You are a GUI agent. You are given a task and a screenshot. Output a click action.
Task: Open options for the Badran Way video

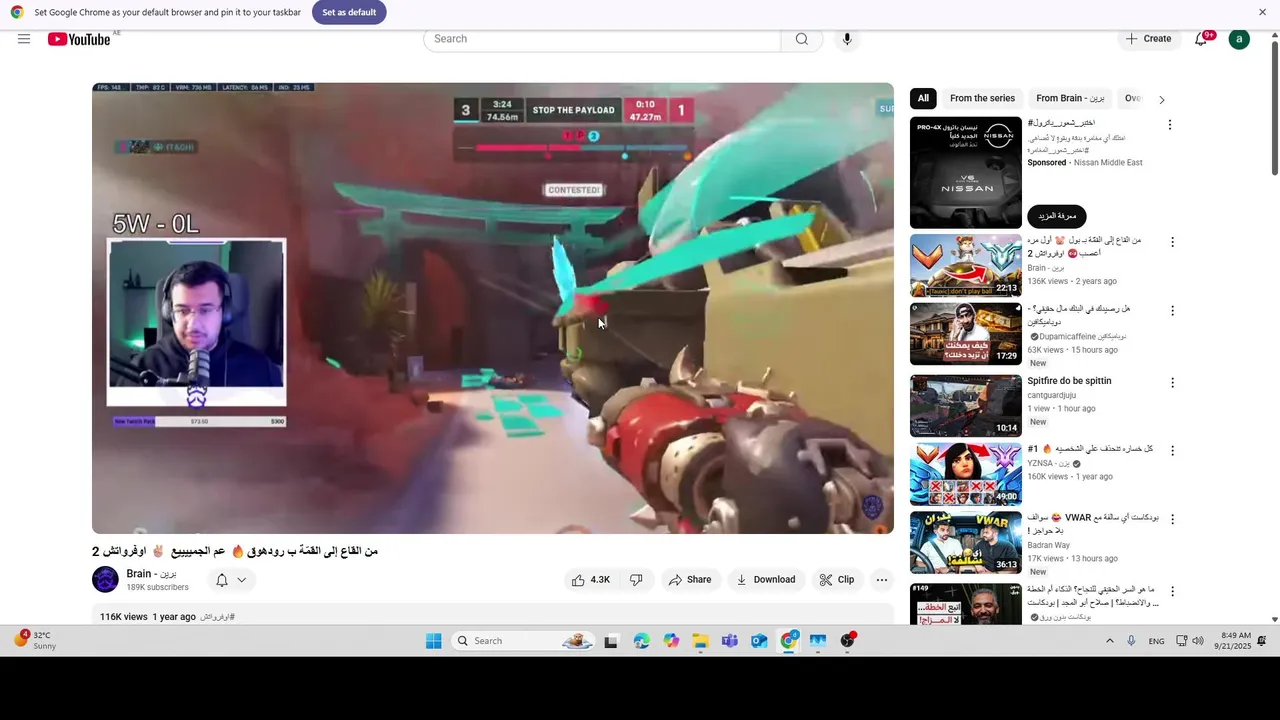pos(1172,519)
